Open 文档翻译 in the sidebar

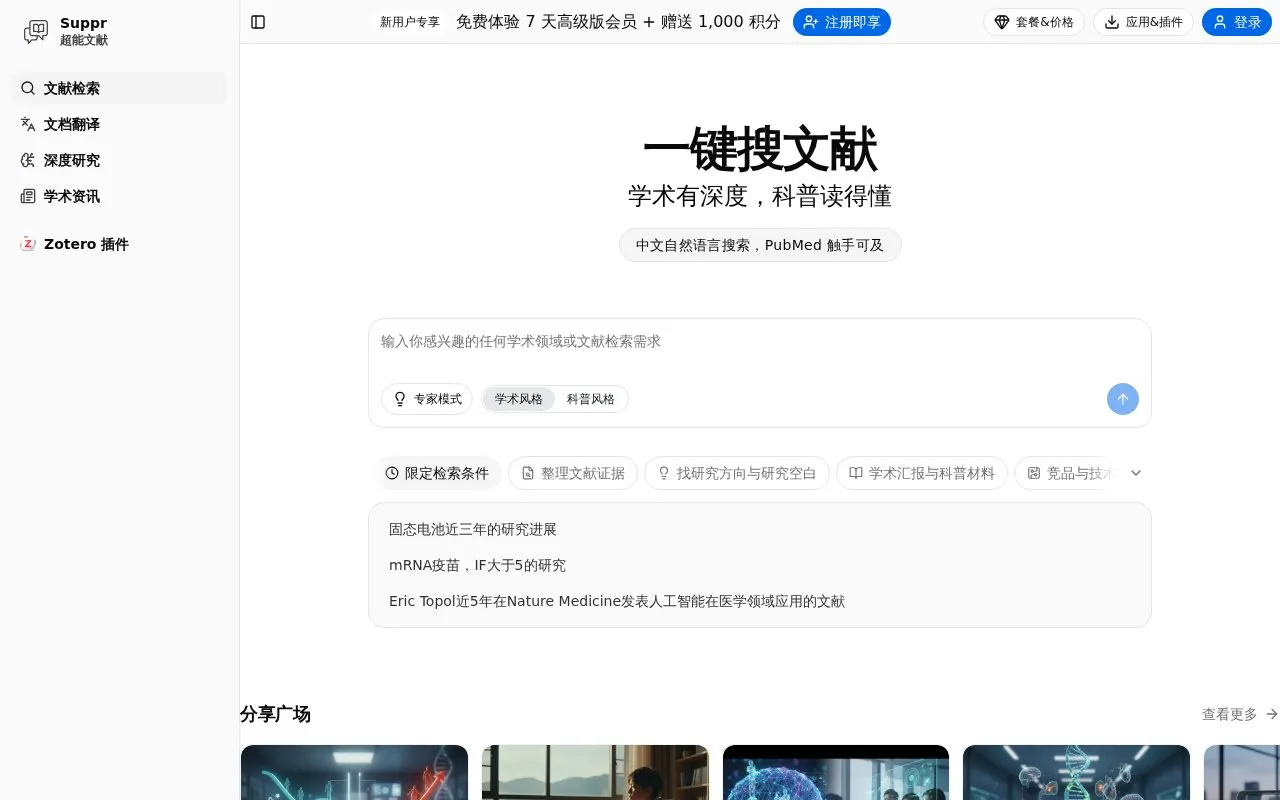point(119,124)
